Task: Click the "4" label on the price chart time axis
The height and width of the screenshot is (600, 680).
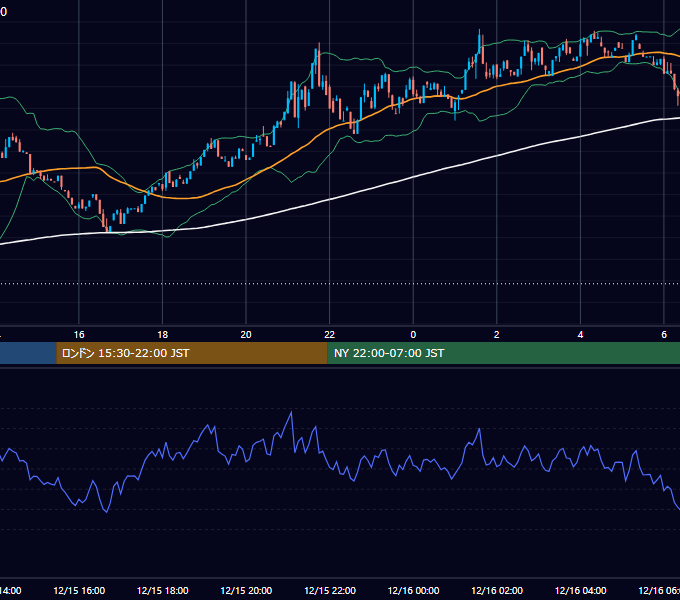Action: pos(580,335)
